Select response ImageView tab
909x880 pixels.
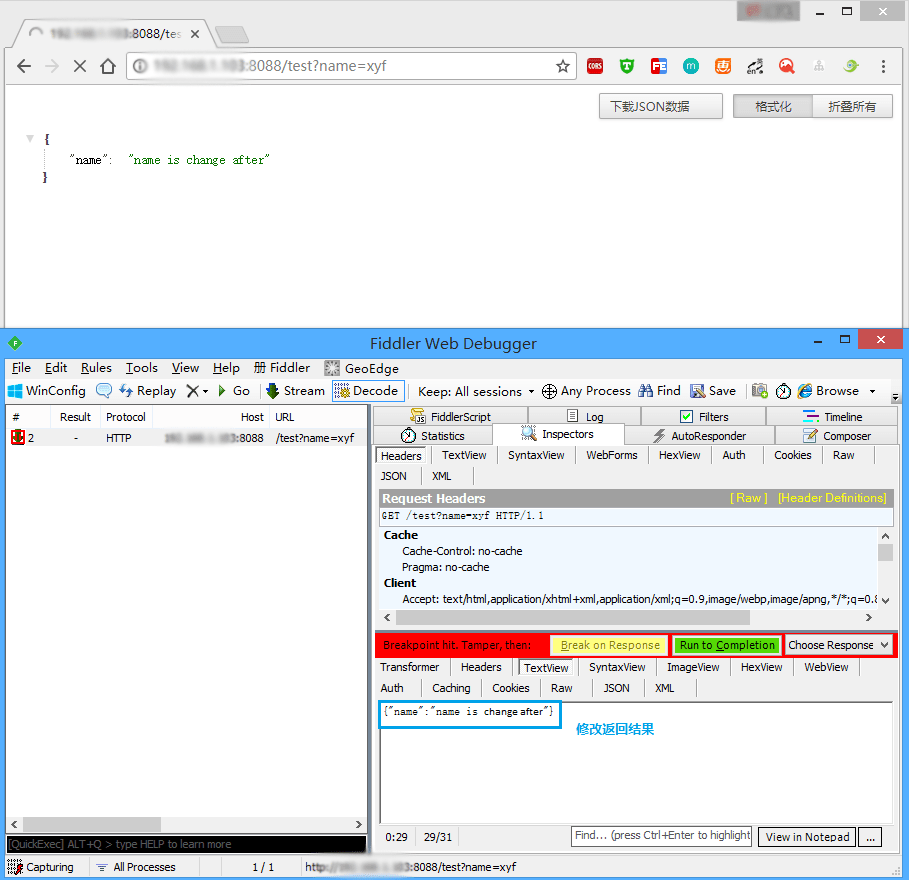[x=693, y=667]
